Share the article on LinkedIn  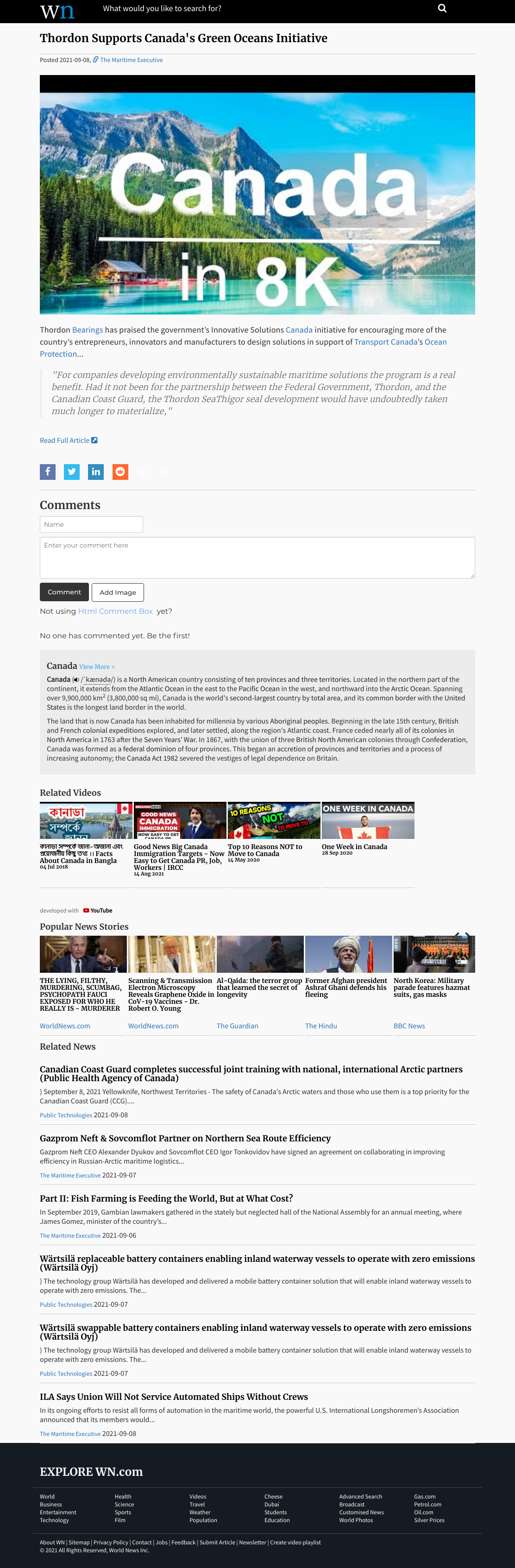pyautogui.click(x=95, y=472)
